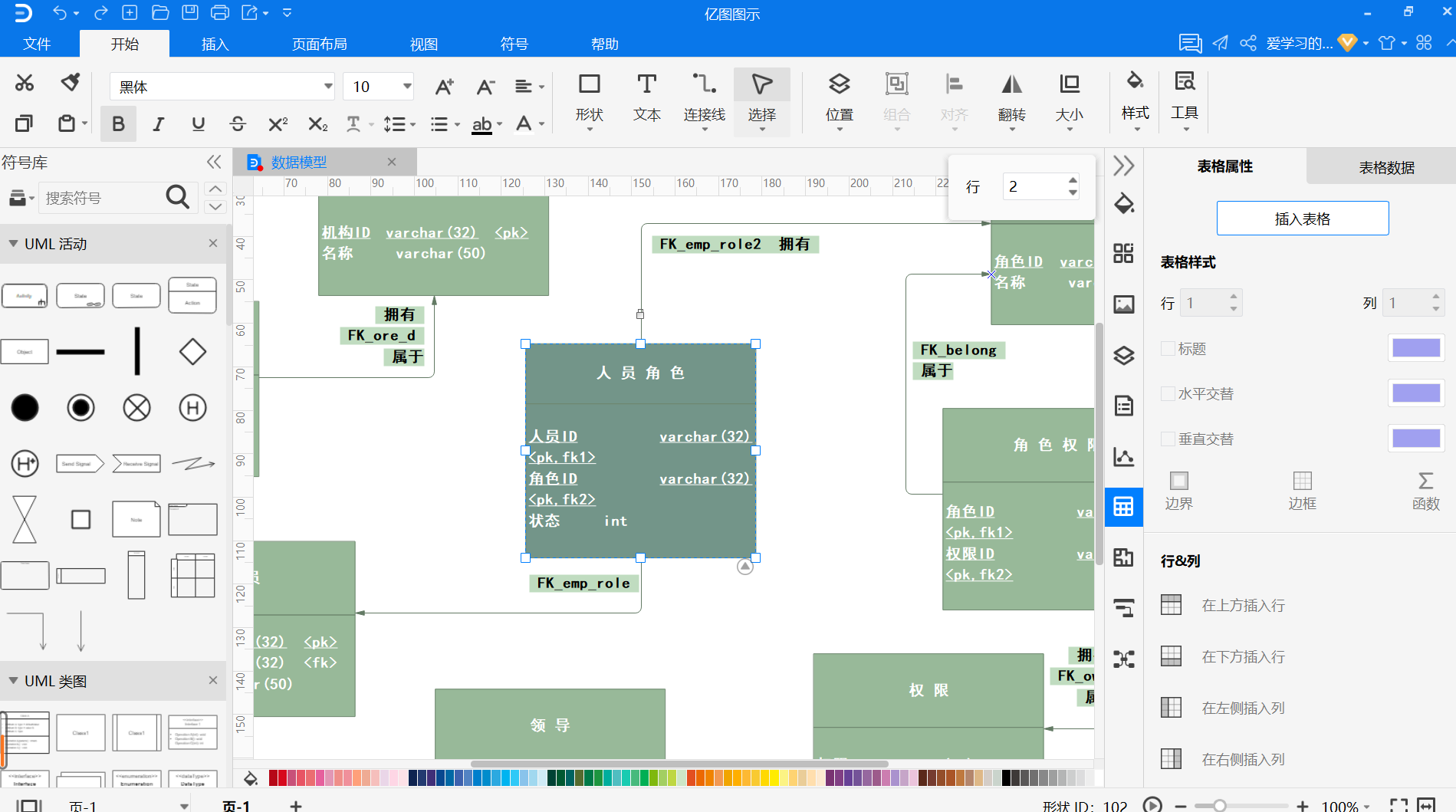Click the zoom slider in status bar

click(x=1241, y=806)
